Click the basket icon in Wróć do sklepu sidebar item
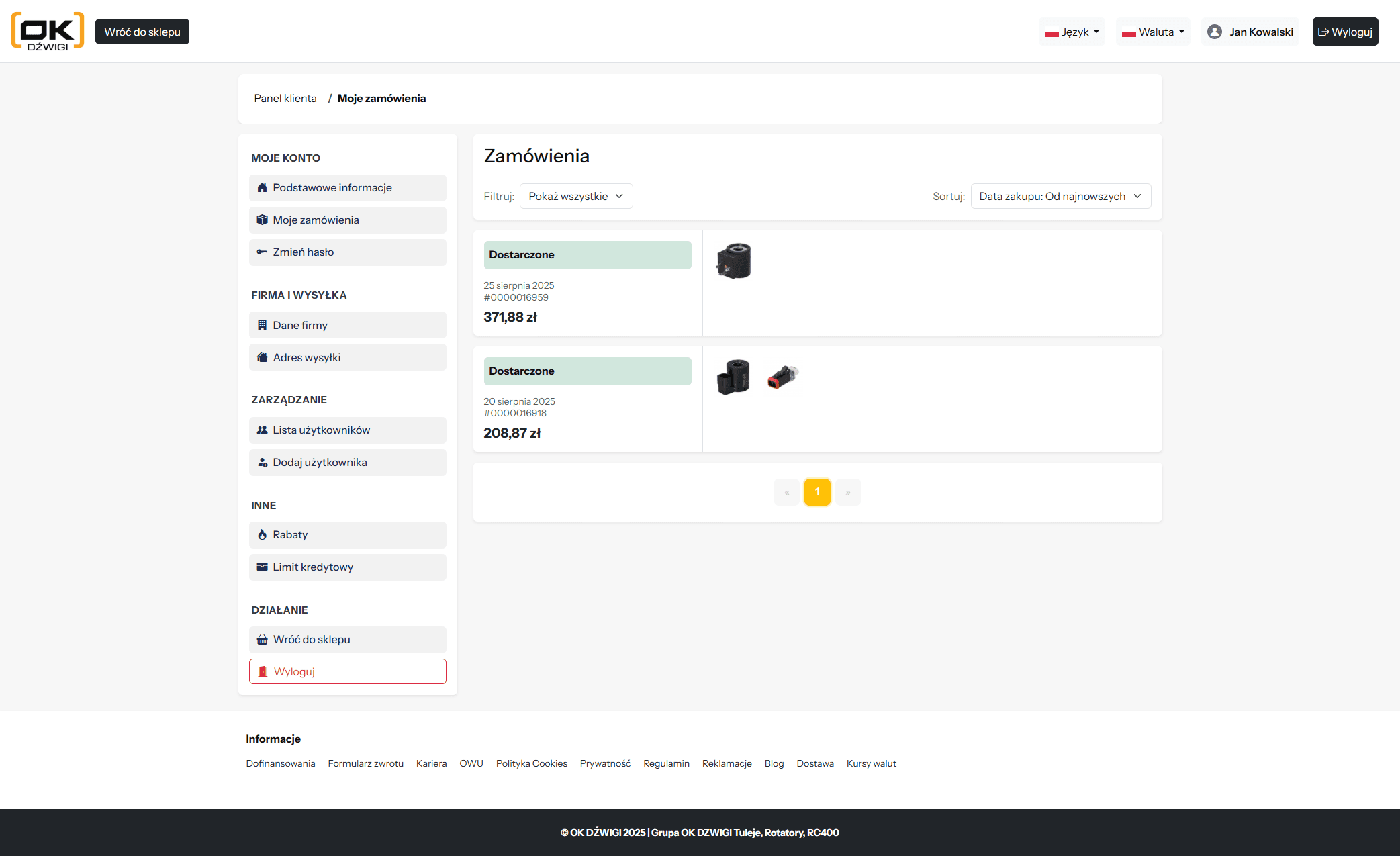Screen dimensions: 1400x856 (x=263, y=640)
